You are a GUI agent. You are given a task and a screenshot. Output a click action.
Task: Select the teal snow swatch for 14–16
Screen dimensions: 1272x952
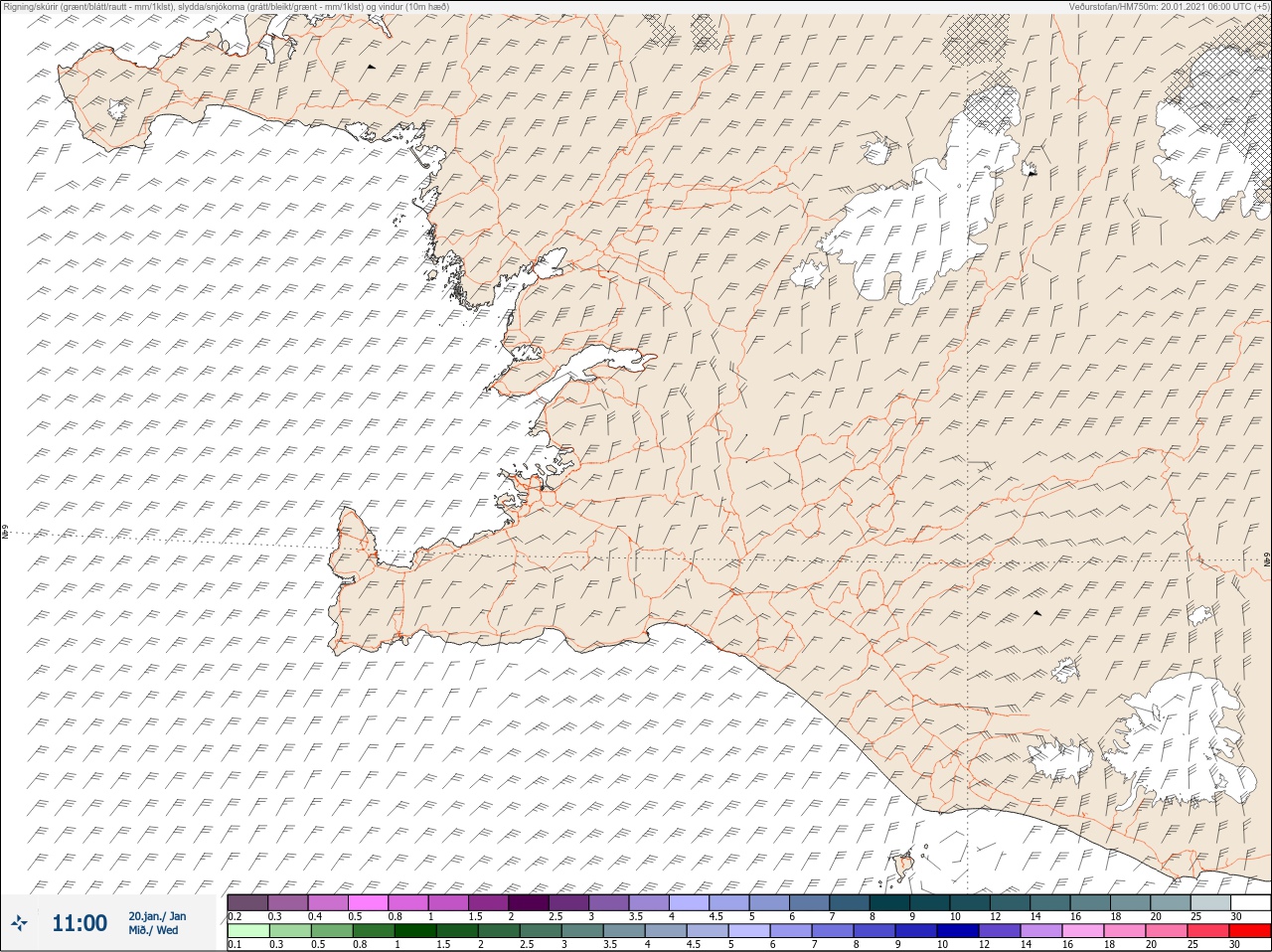[1050, 903]
